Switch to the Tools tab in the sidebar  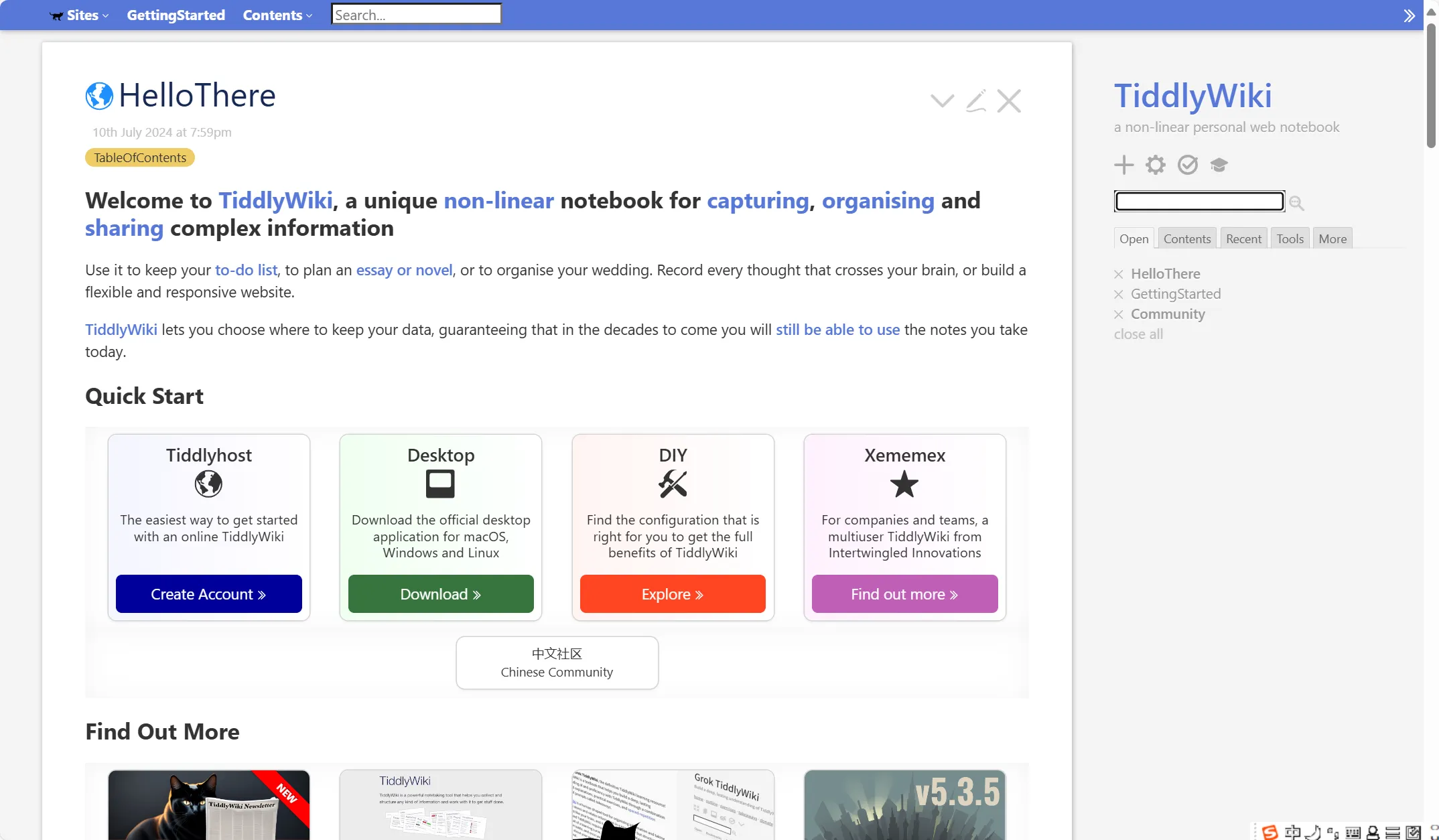[x=1290, y=238]
